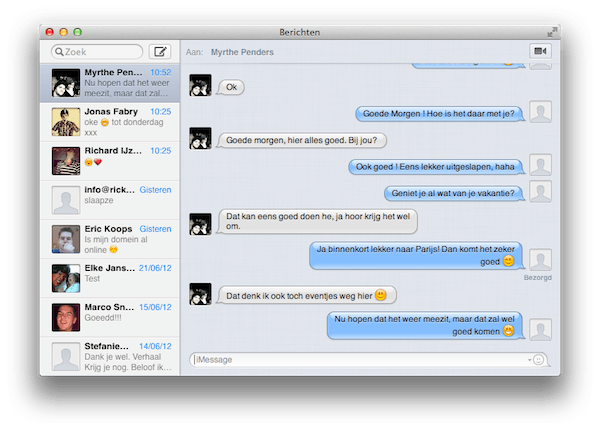600x431 pixels.
Task: Click the green zoom window button
Action: click(78, 32)
